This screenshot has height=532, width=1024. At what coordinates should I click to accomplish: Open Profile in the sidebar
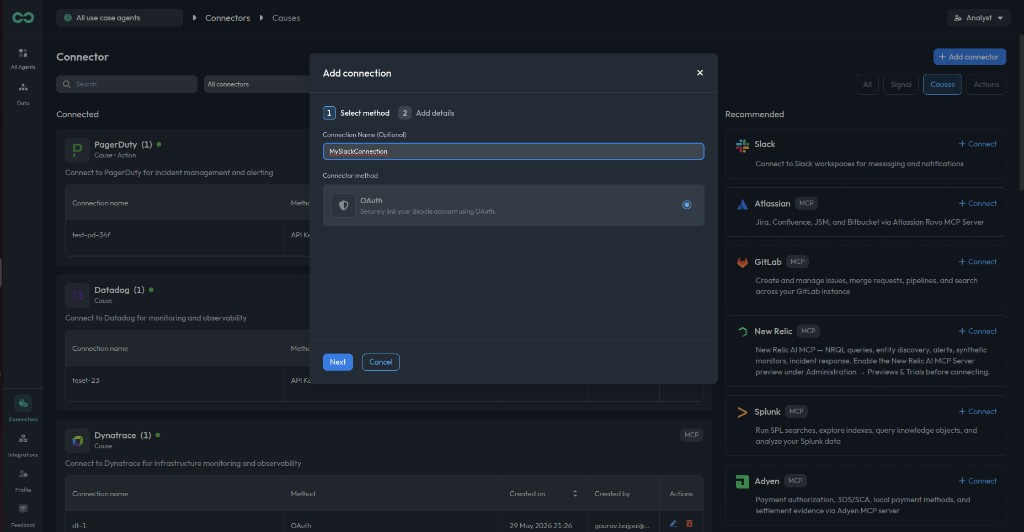coord(23,480)
